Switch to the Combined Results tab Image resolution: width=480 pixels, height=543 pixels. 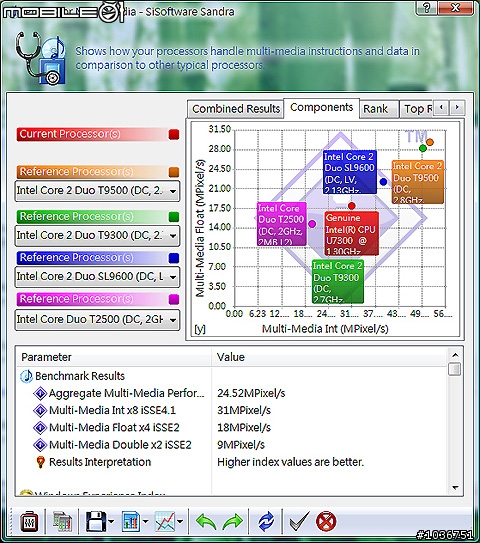click(236, 109)
